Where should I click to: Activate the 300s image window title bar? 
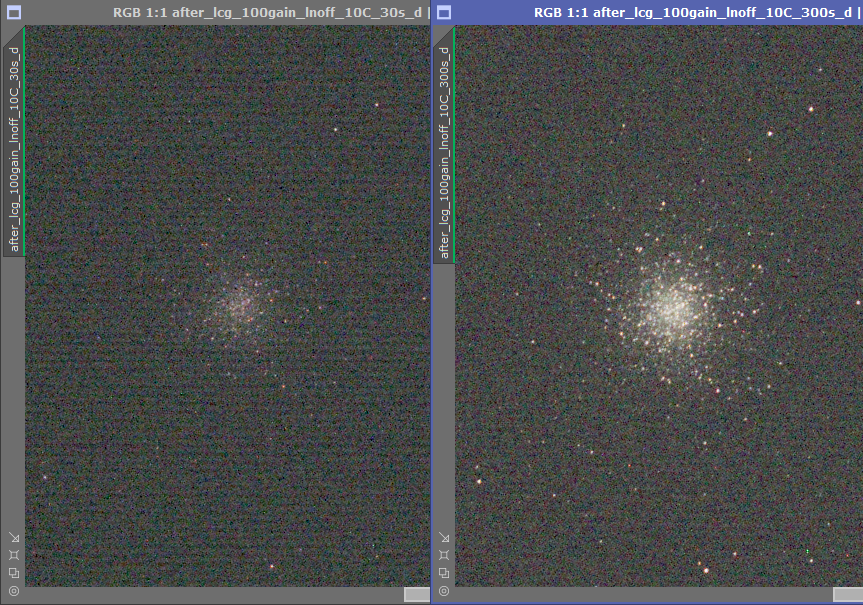(x=680, y=12)
